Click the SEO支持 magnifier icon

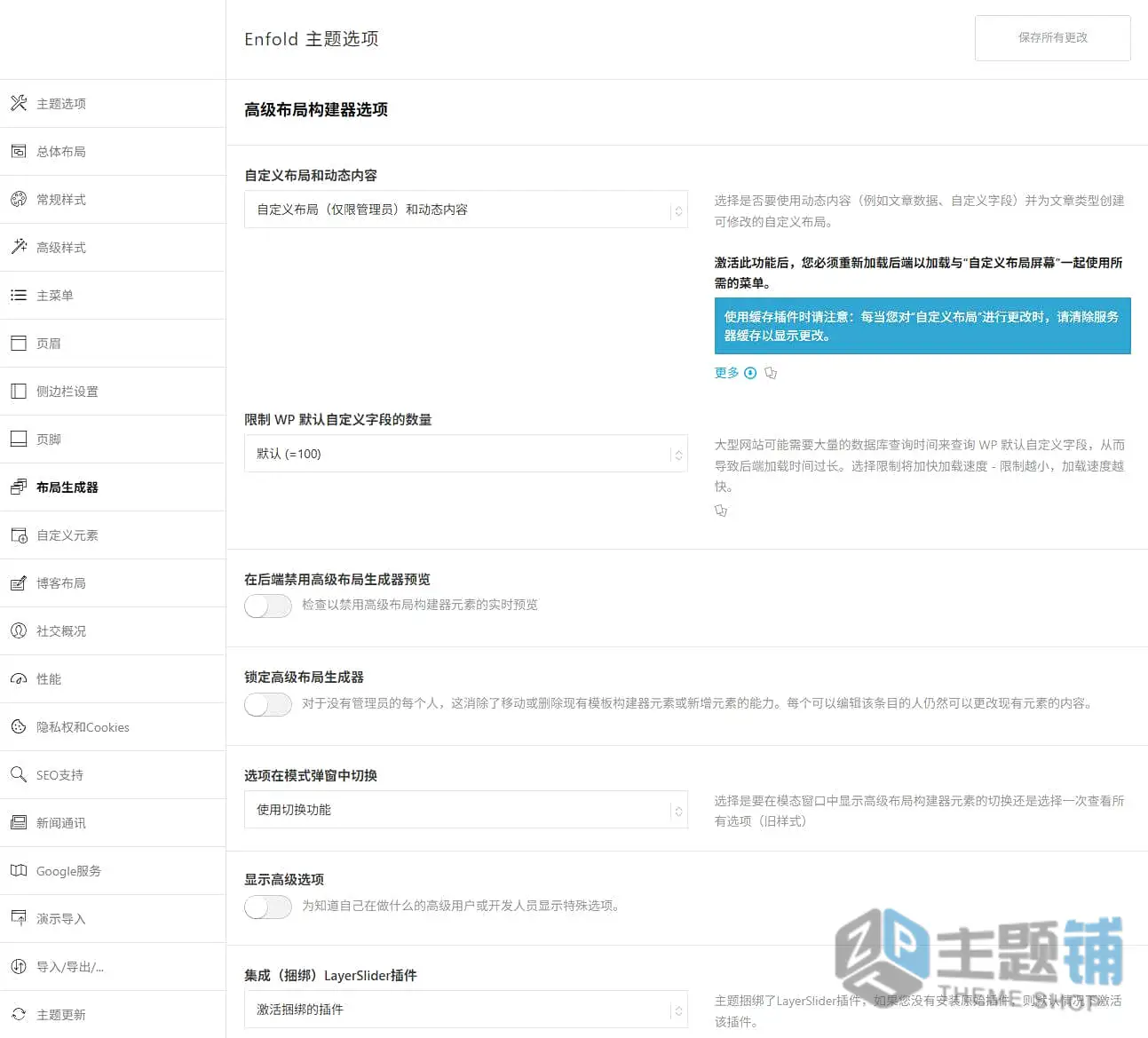pos(19,774)
